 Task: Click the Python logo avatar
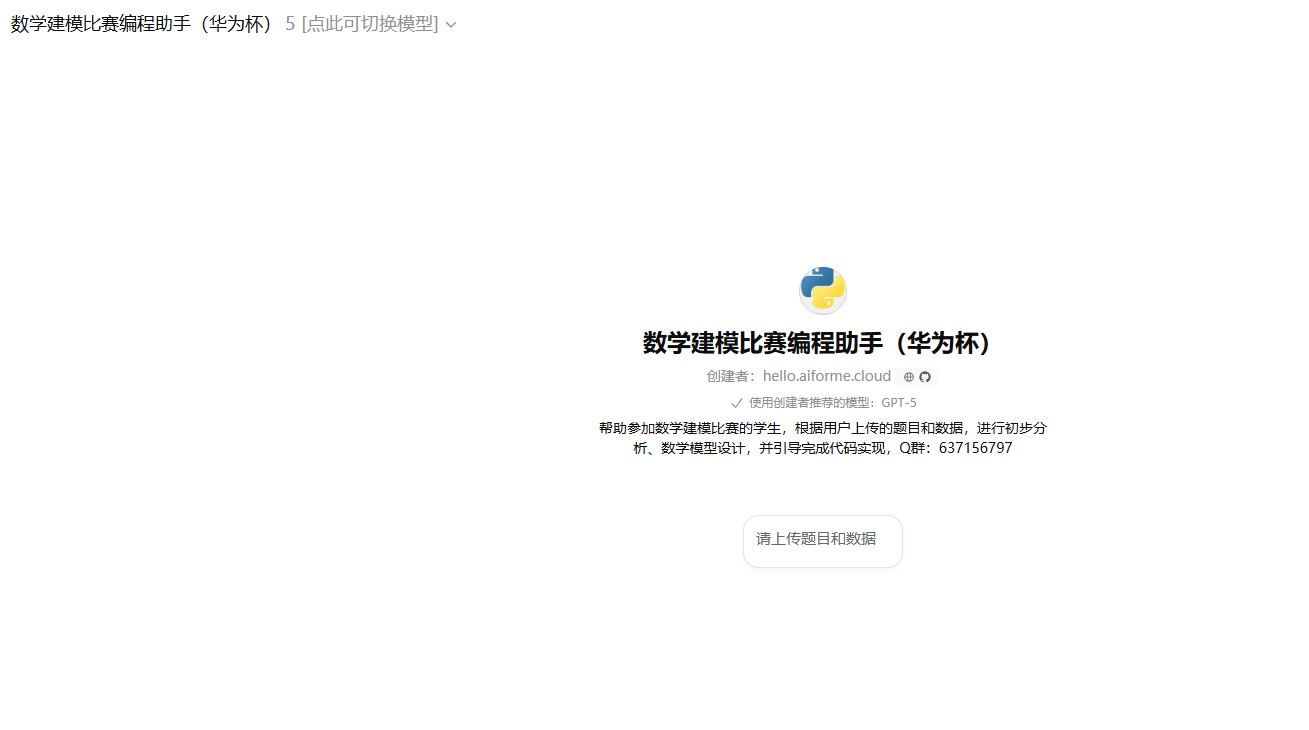click(823, 290)
